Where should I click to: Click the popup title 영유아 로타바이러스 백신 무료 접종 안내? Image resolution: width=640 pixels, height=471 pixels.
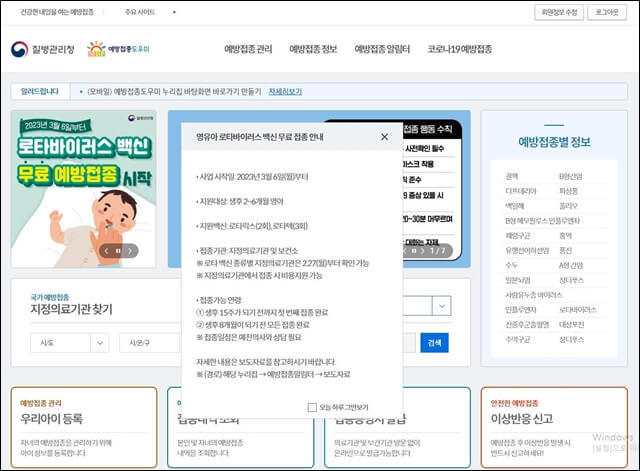[x=260, y=137]
